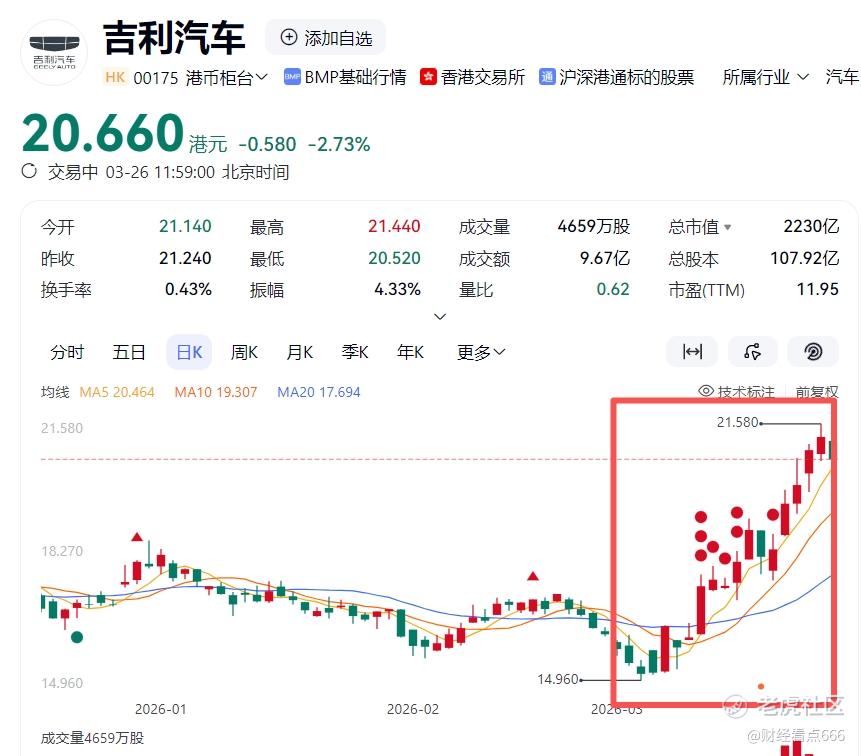The width and height of the screenshot is (861, 756).
Task: Switch to the 季K tab
Action: (x=355, y=352)
